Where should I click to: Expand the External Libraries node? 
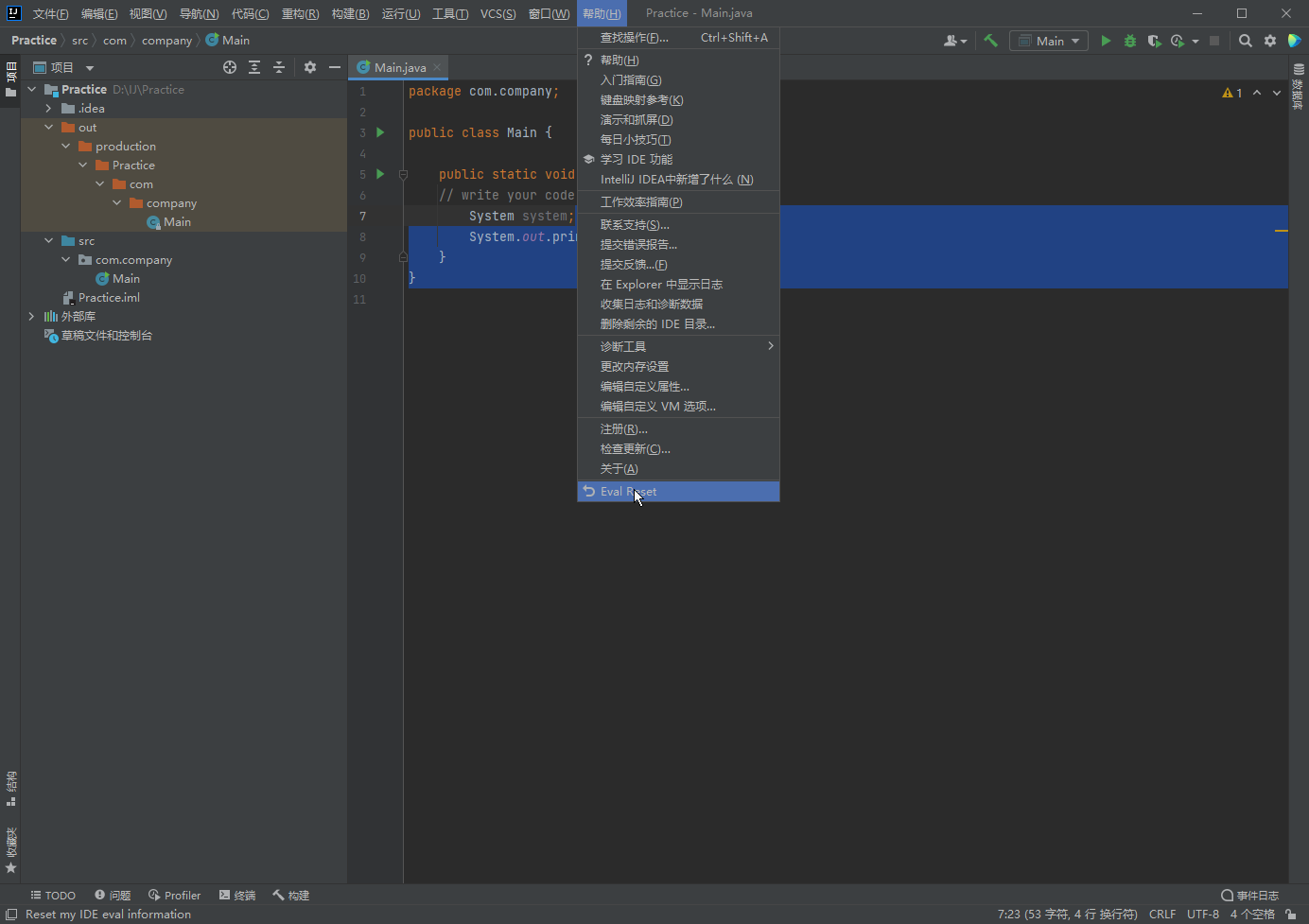pyautogui.click(x=31, y=316)
